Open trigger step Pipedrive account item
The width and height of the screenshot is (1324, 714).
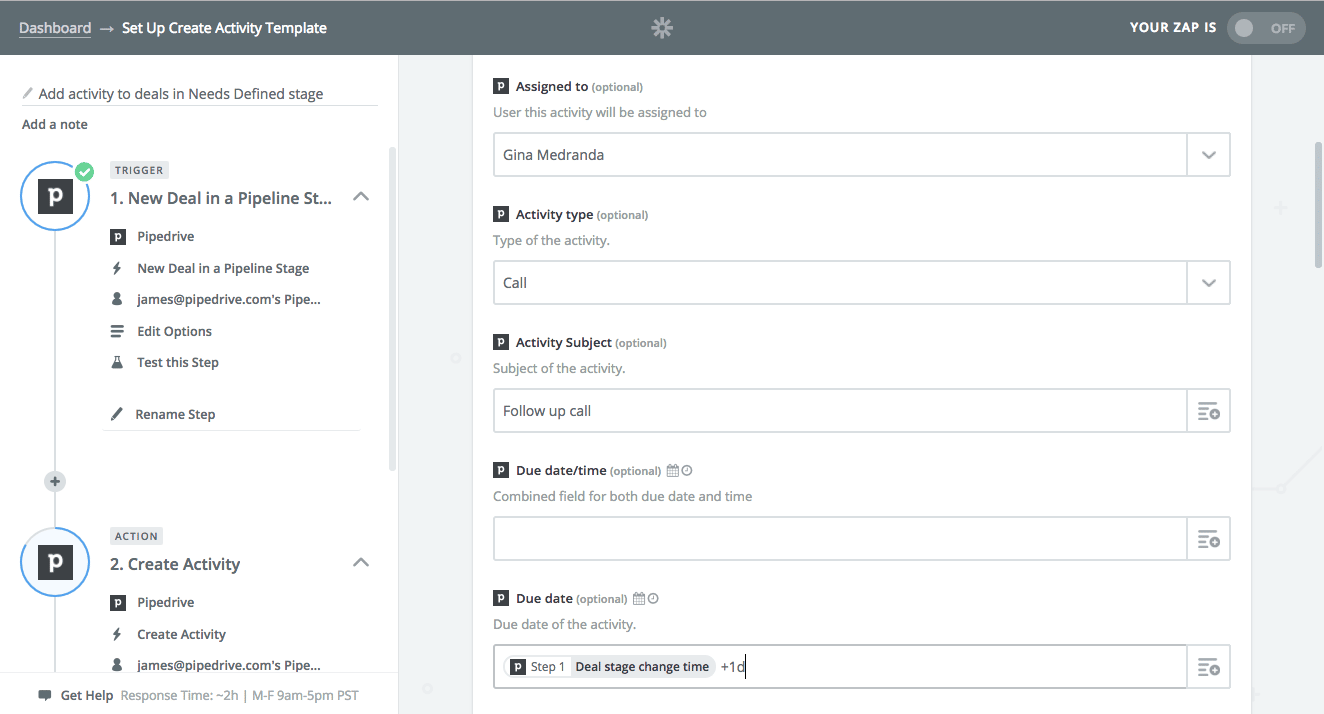tap(229, 299)
